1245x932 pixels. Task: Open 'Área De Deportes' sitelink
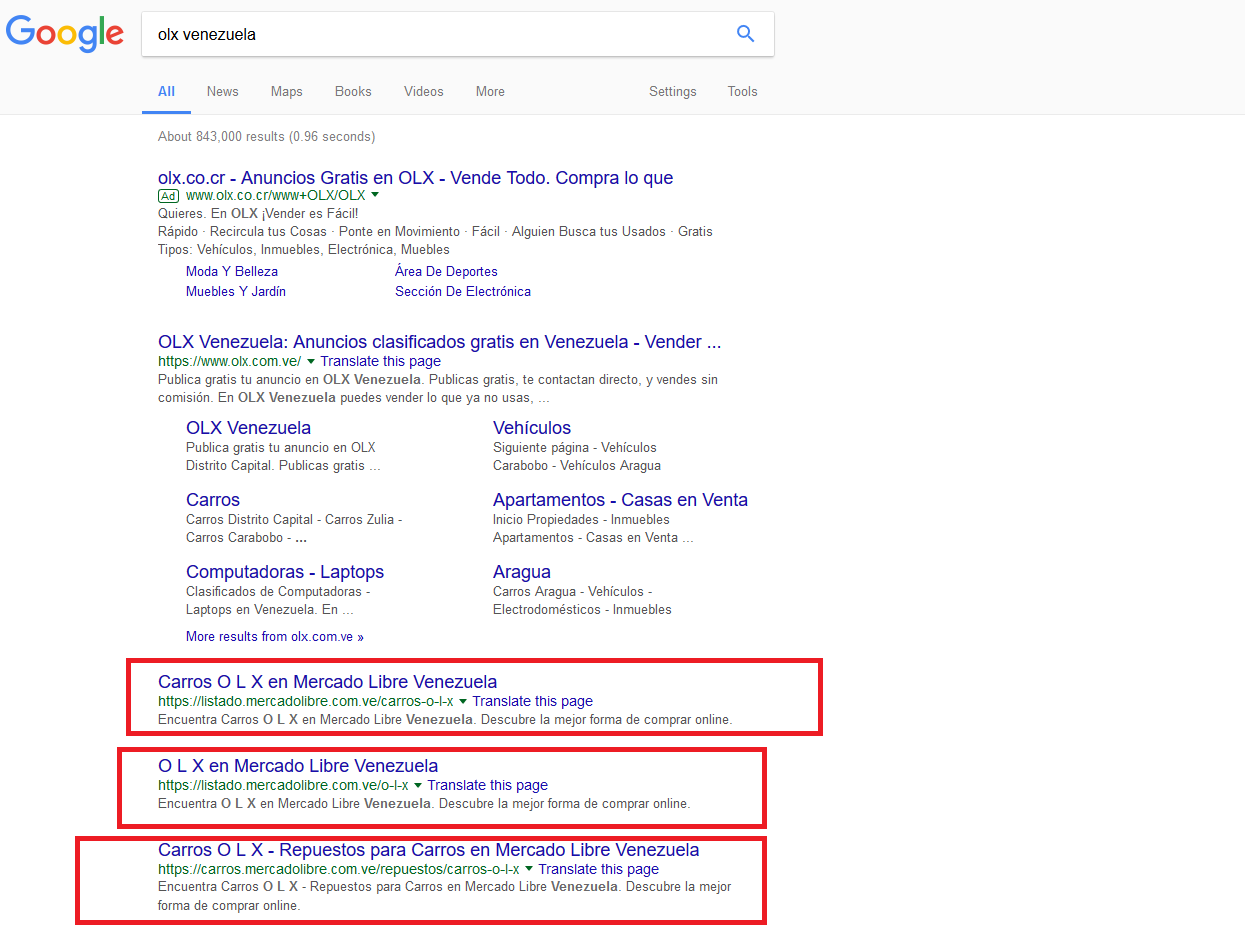pyautogui.click(x=446, y=271)
